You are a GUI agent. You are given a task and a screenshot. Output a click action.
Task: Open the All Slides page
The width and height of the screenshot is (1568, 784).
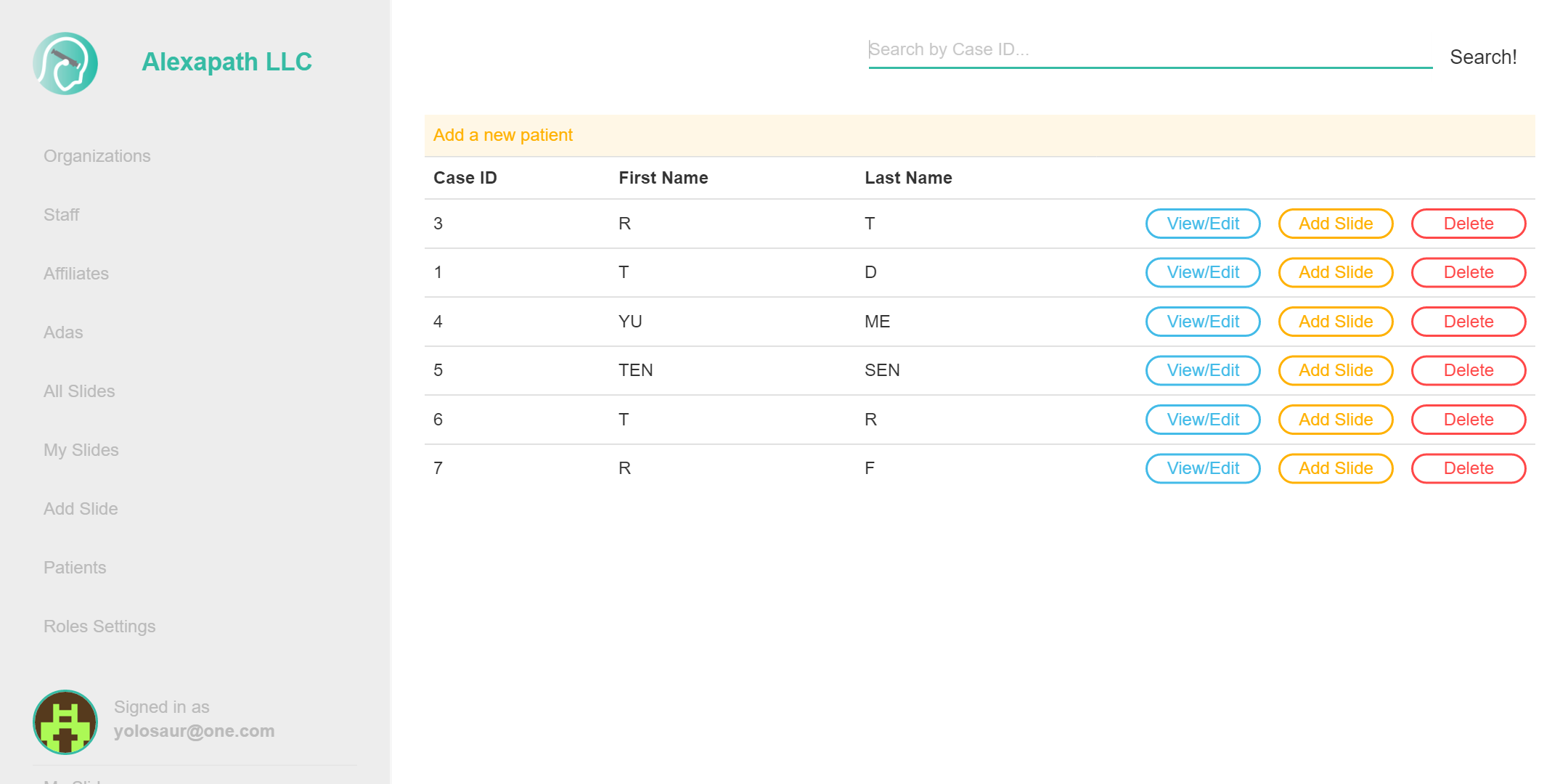(x=79, y=391)
